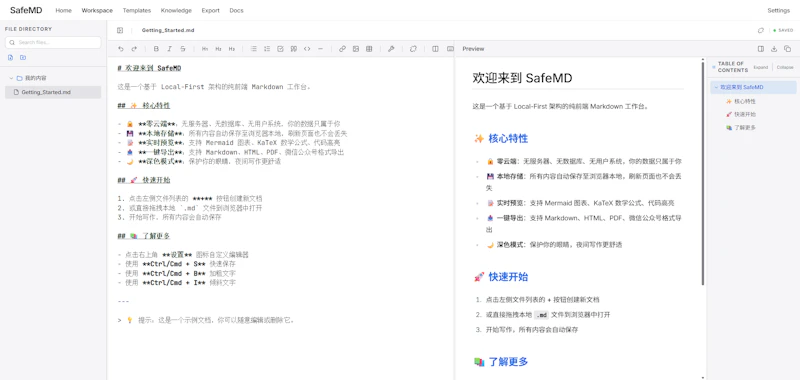Click the SafeMD logo
This screenshot has height=380, width=800.
pos(26,10)
